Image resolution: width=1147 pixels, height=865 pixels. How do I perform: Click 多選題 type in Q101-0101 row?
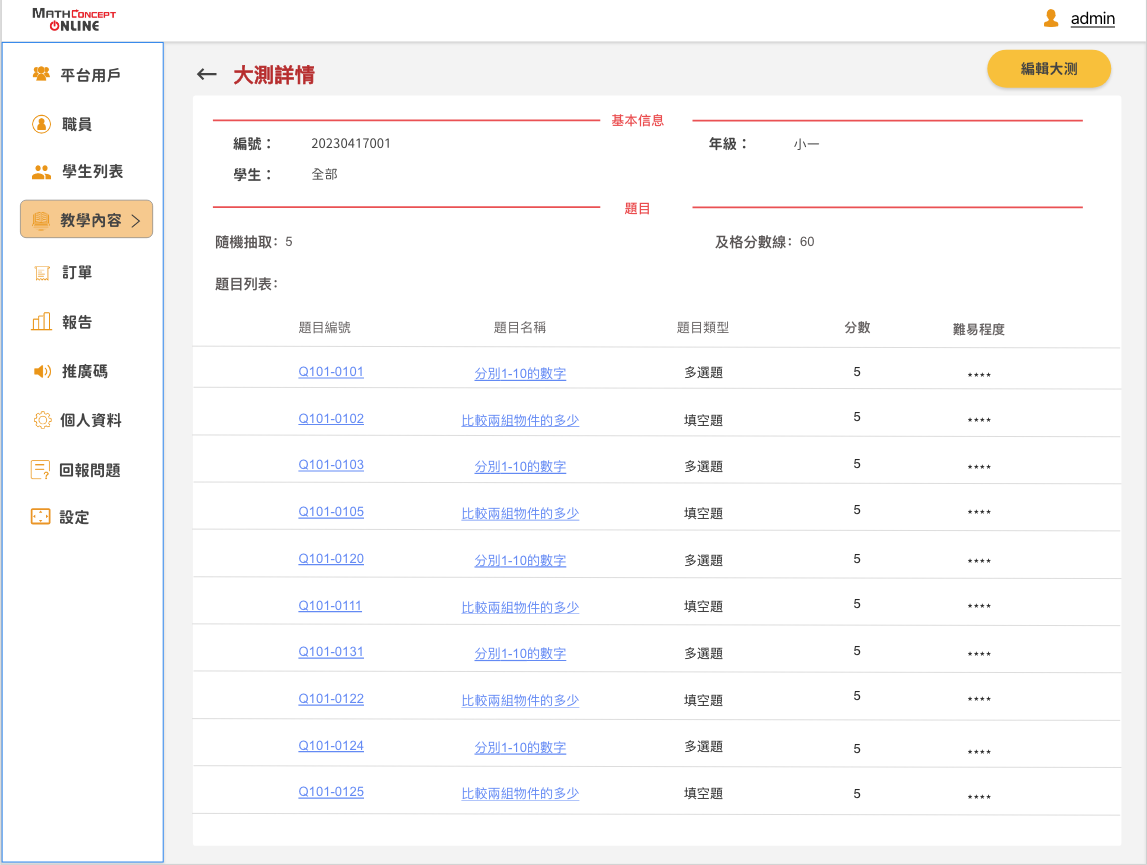(704, 372)
